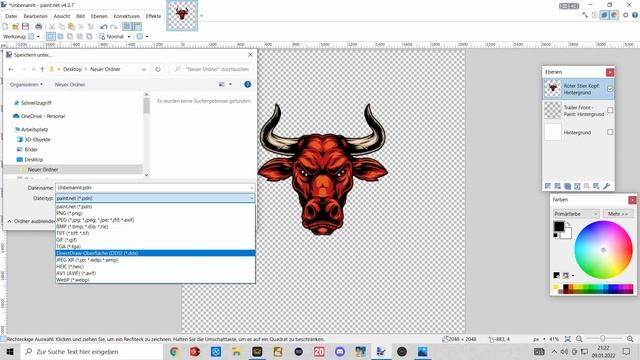Click the Open file folder icon
640x360 pixels.
coord(16,27)
